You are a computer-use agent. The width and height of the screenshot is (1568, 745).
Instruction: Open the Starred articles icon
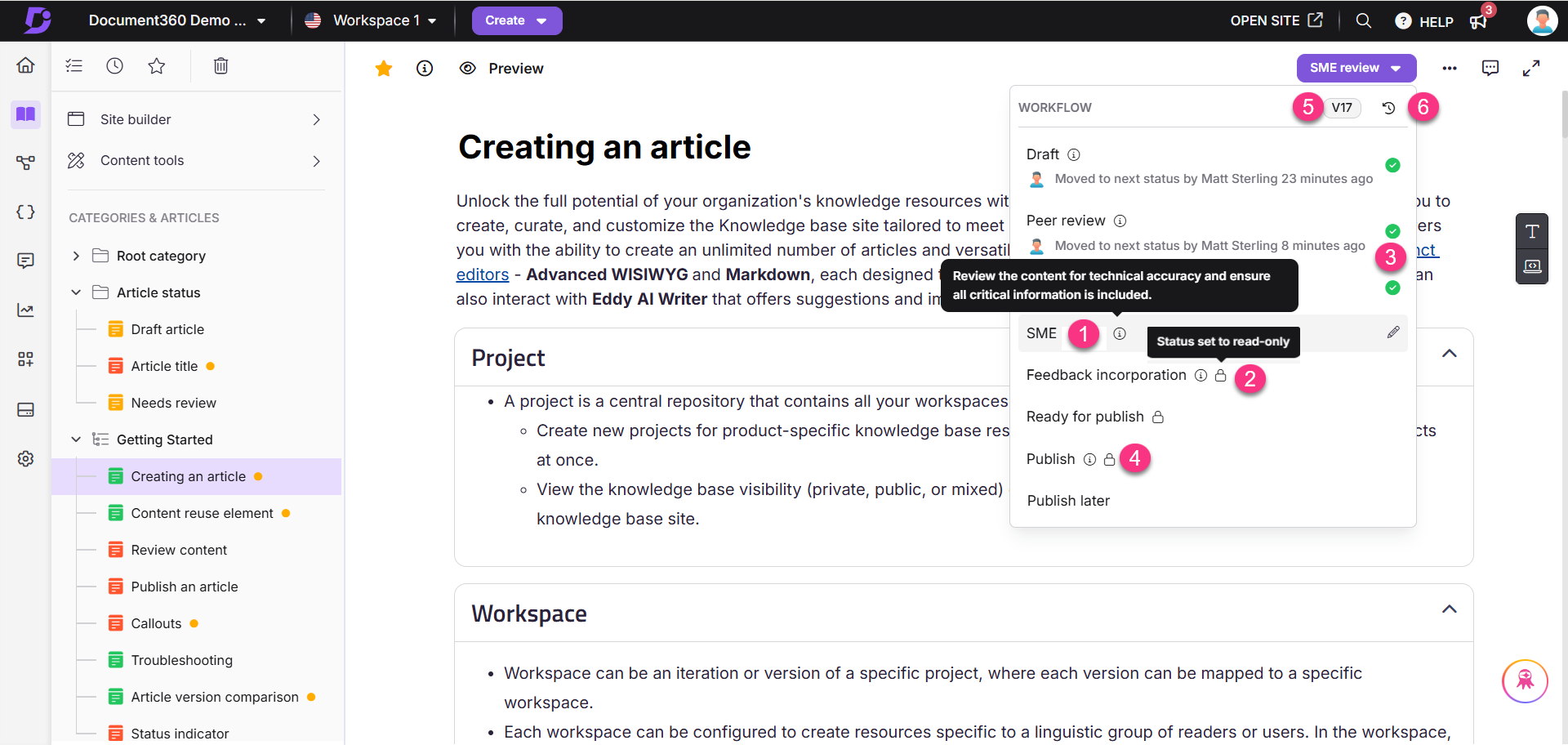pos(157,66)
